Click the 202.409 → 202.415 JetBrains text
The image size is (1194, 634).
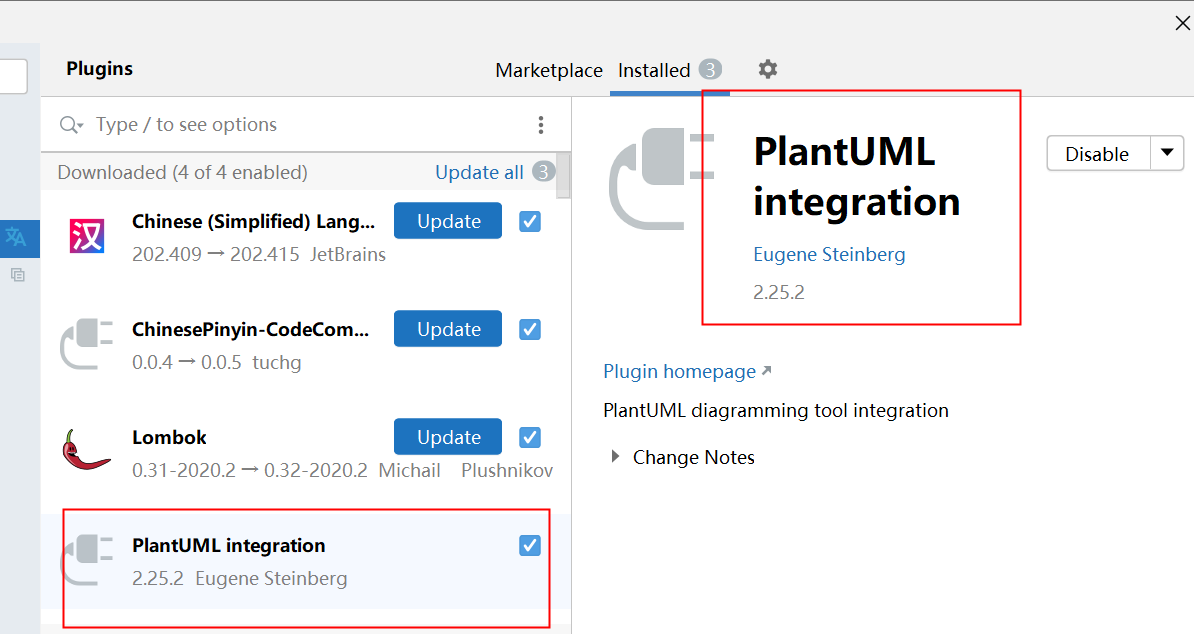pyautogui.click(x=259, y=254)
